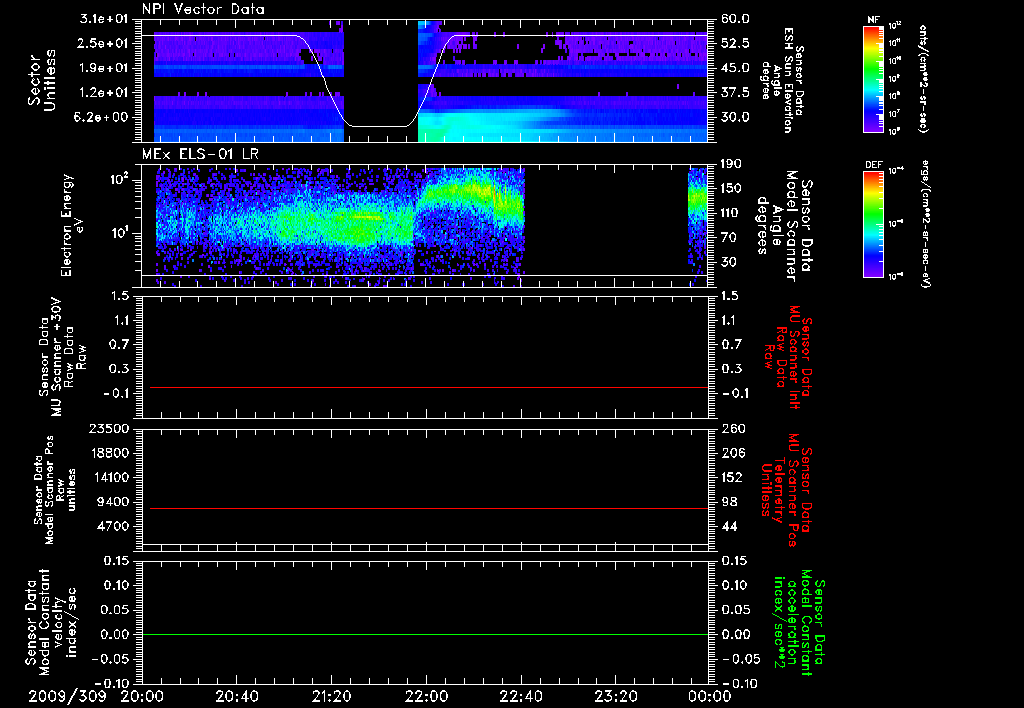Click the '152' telemetry tick value

coord(733,477)
